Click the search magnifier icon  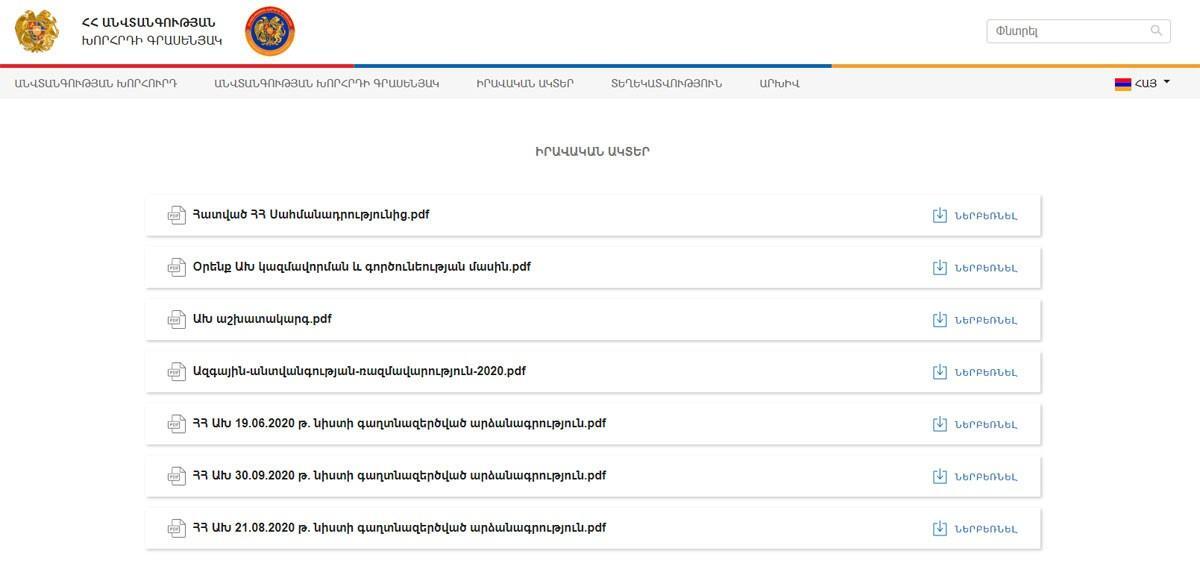1157,31
